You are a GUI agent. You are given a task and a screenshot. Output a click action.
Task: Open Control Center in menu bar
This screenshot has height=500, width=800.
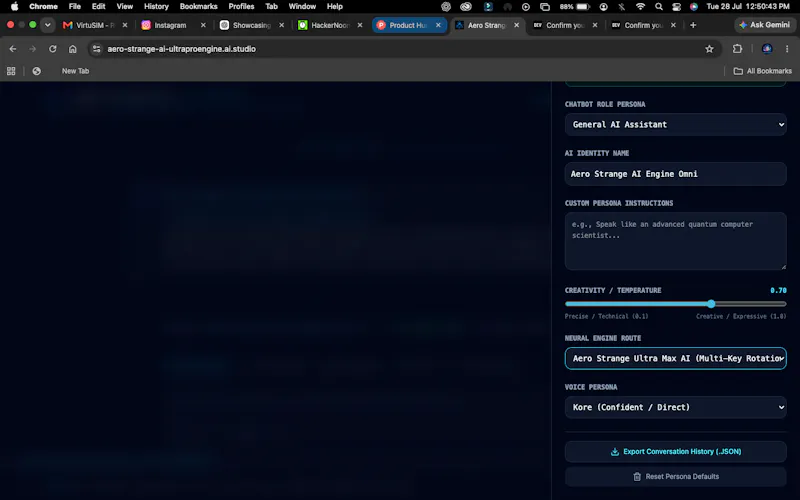[677, 7]
